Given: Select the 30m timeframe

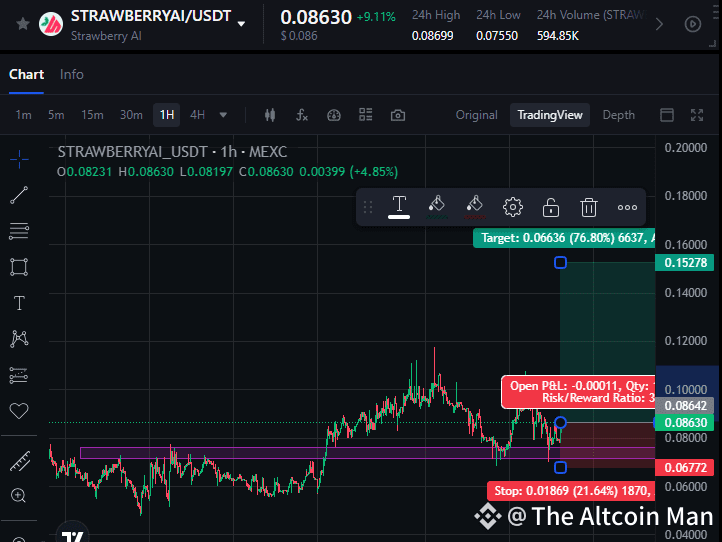Looking at the screenshot, I should pos(131,115).
